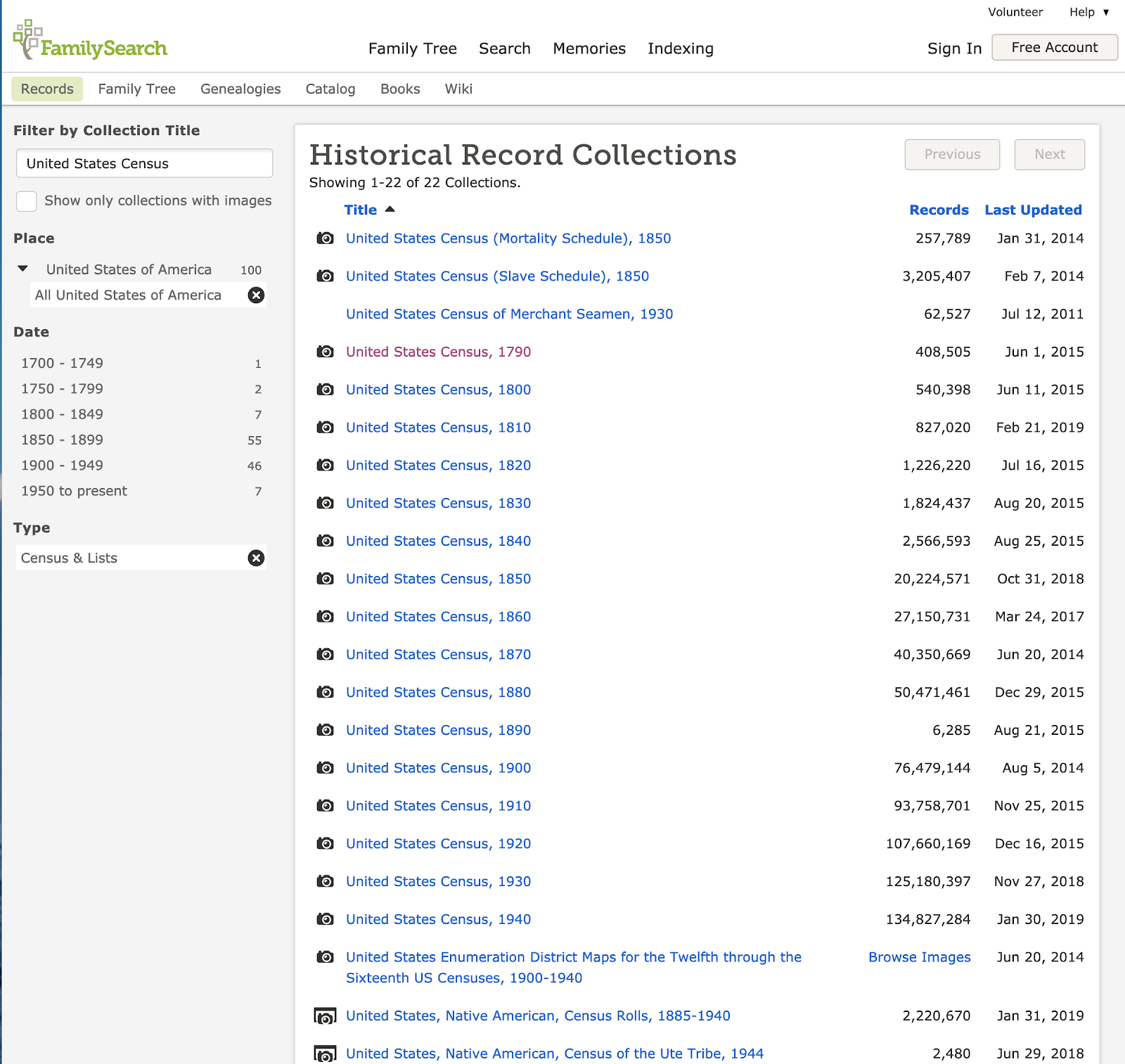Open the Help dropdown menu

tap(1089, 12)
